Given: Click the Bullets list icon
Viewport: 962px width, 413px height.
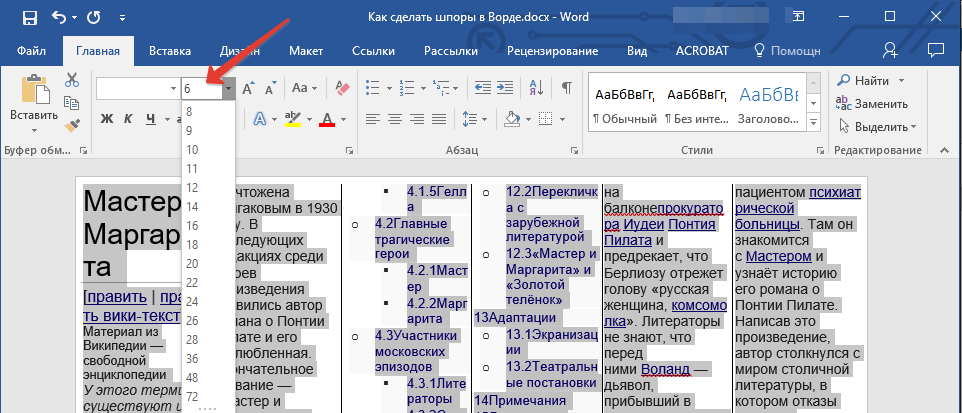Looking at the screenshot, I should 374,88.
